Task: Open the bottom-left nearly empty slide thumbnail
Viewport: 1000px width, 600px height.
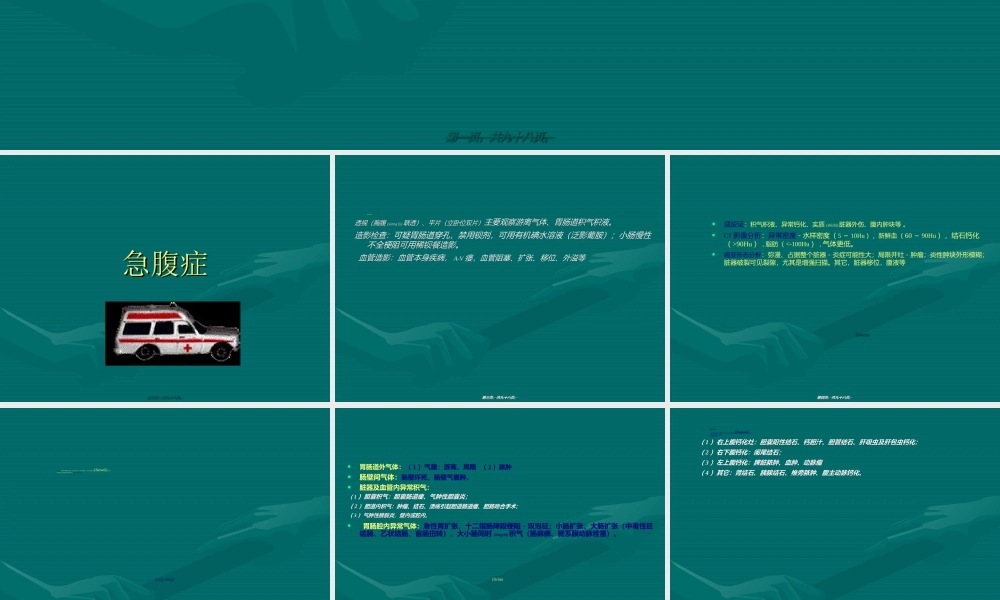Action: click(x=165, y=503)
